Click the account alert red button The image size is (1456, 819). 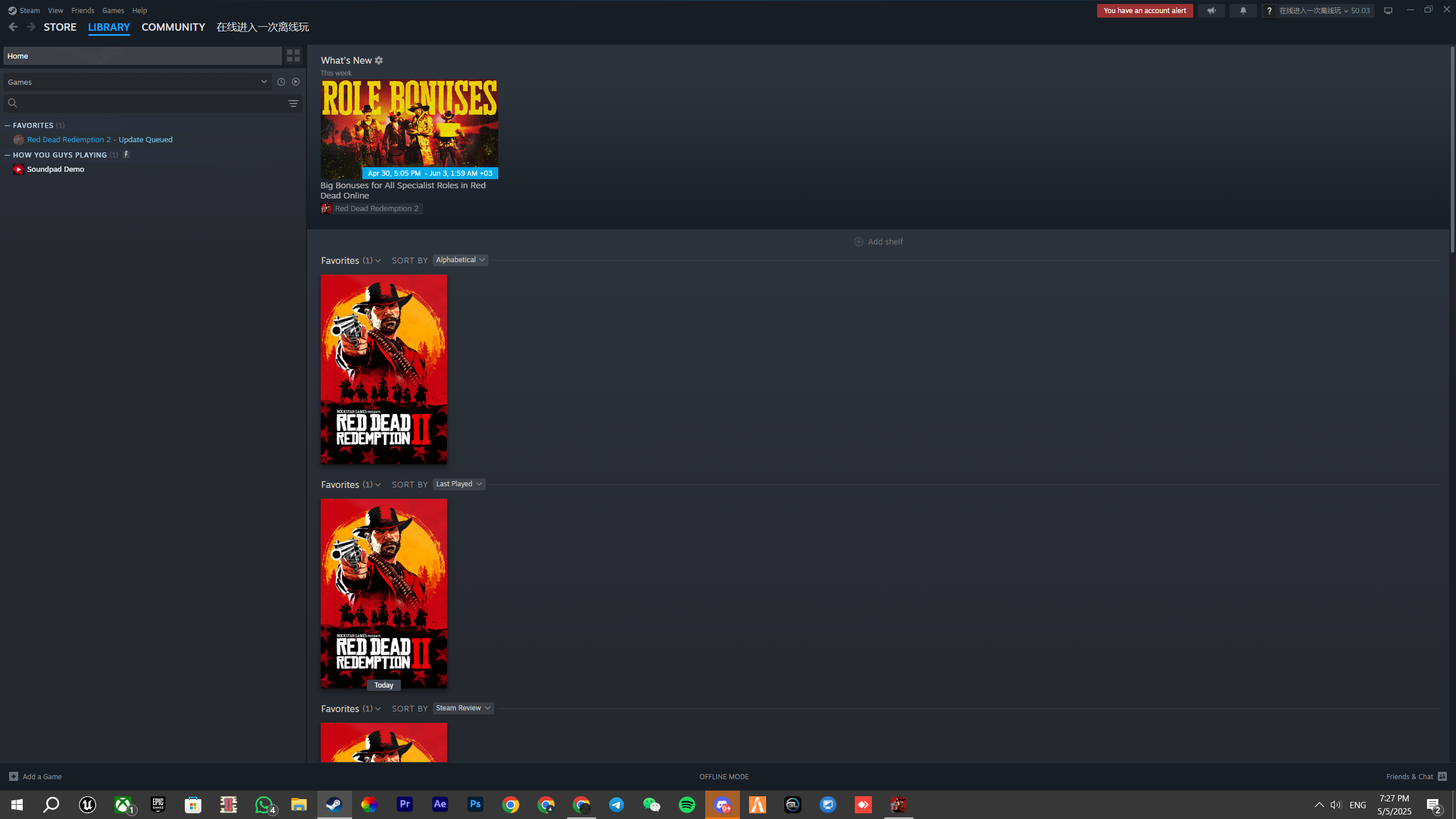(x=1145, y=11)
